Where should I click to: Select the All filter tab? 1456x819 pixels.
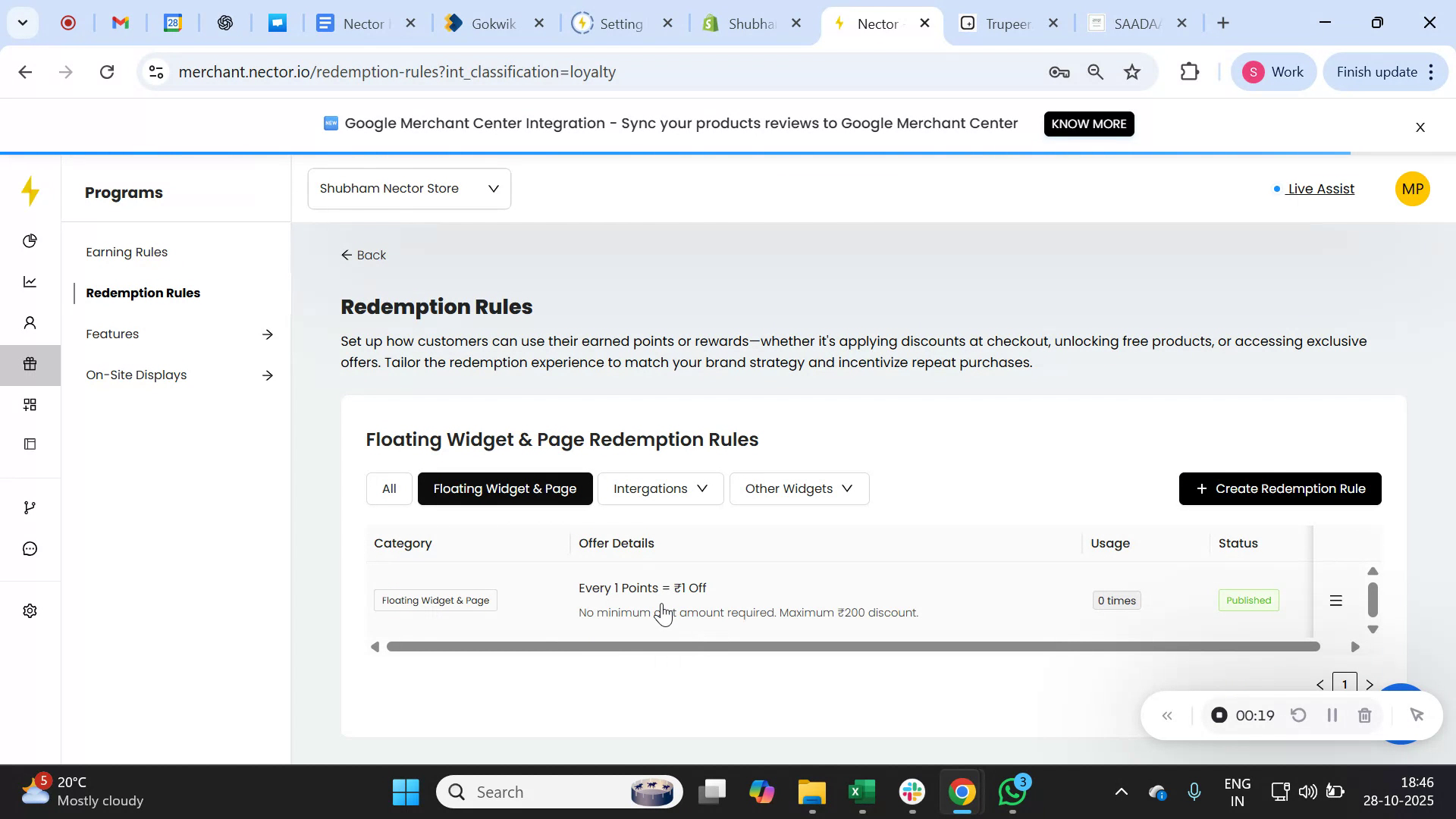tap(389, 489)
